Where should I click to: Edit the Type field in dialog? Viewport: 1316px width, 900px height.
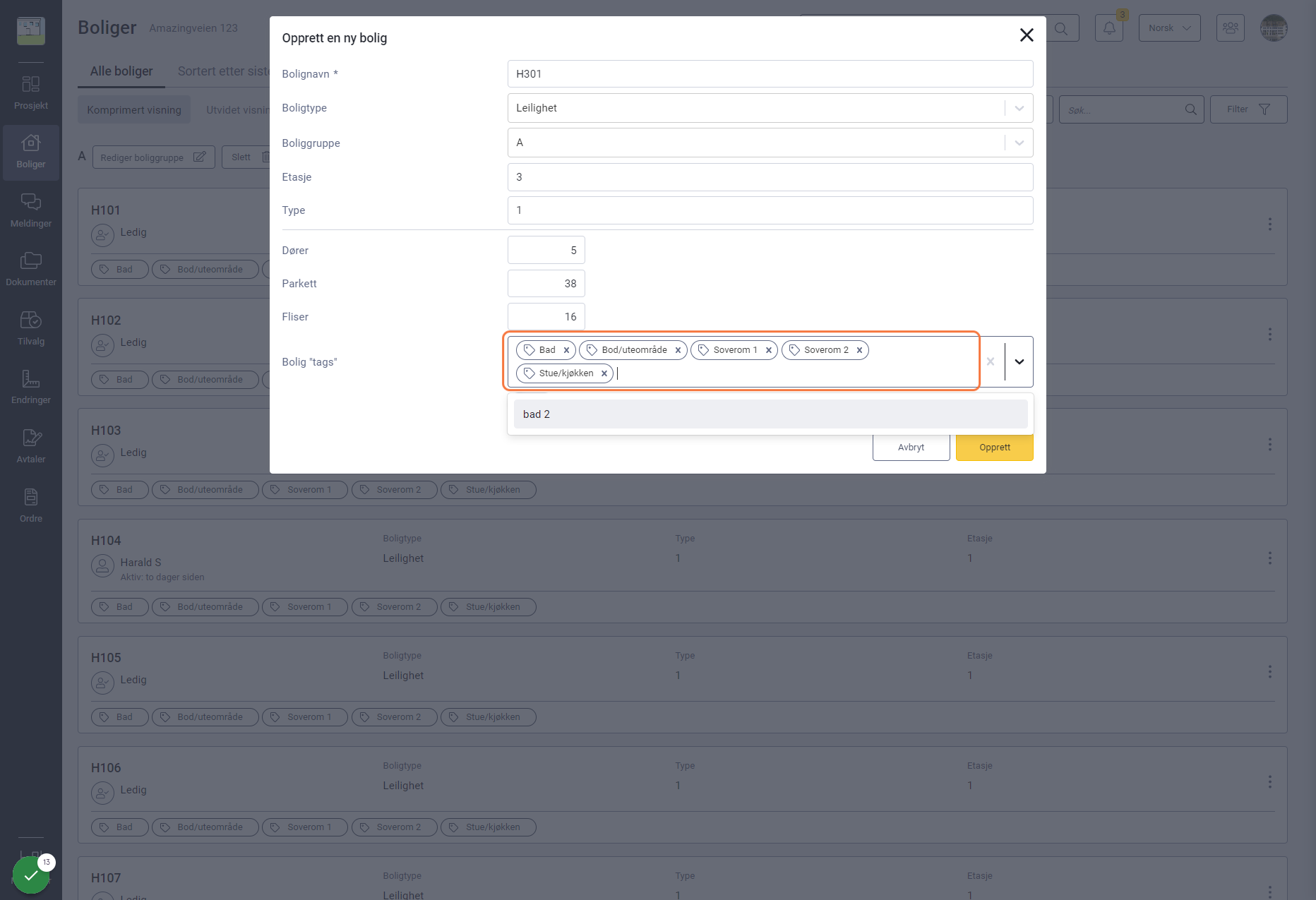point(770,210)
